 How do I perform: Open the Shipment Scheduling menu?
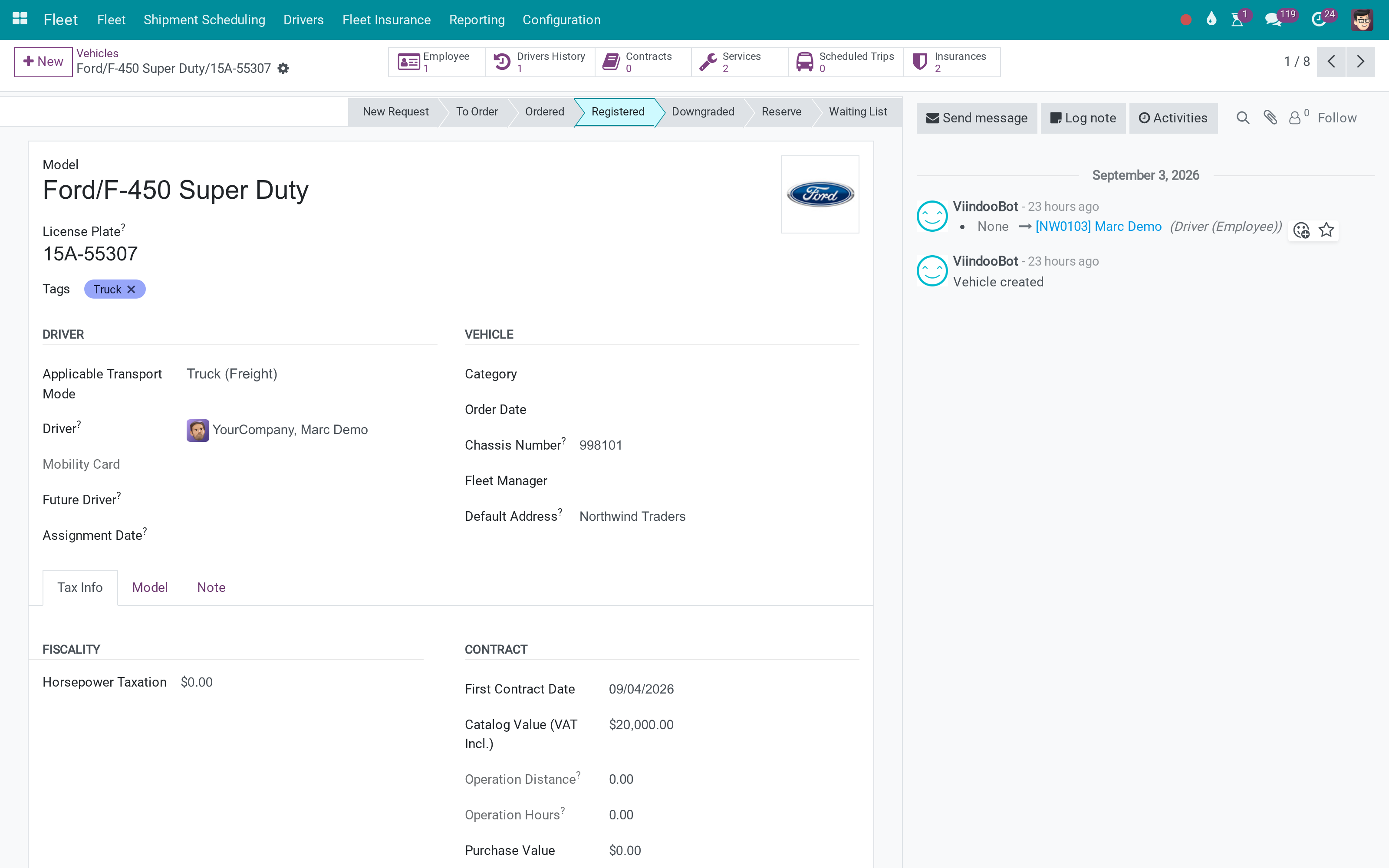(204, 20)
